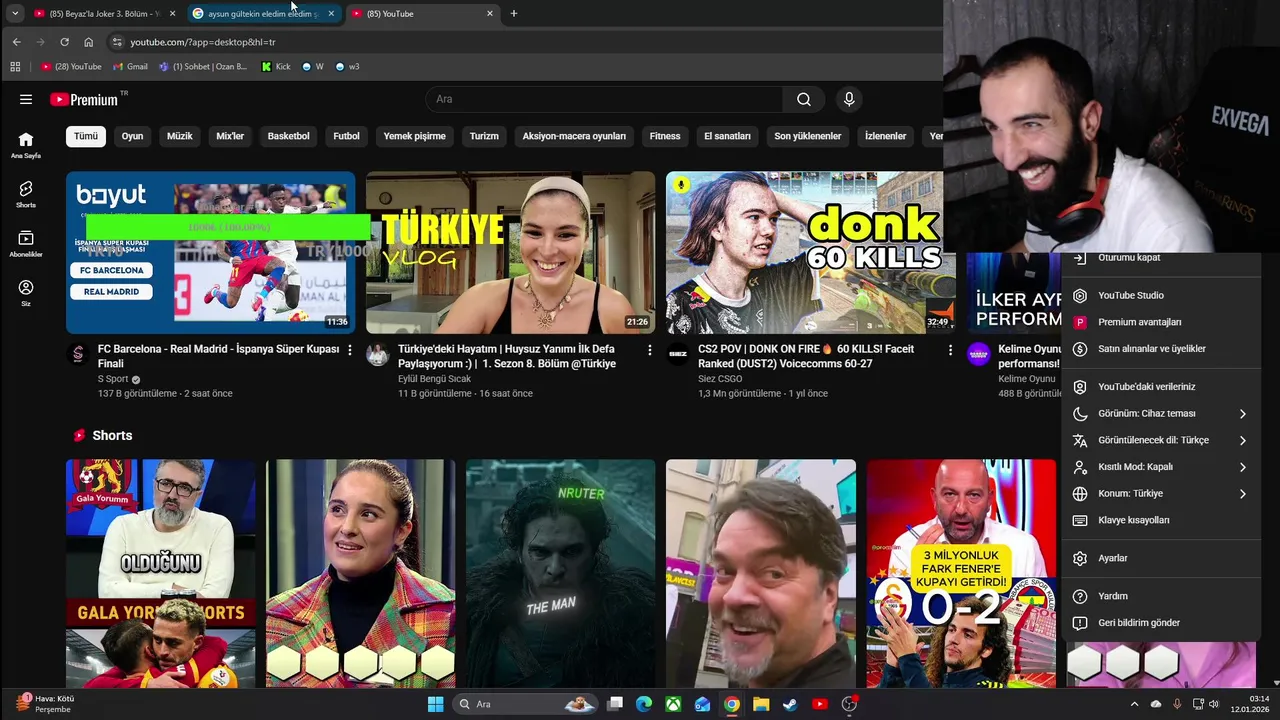Select the Oyun filter chip

click(x=132, y=136)
